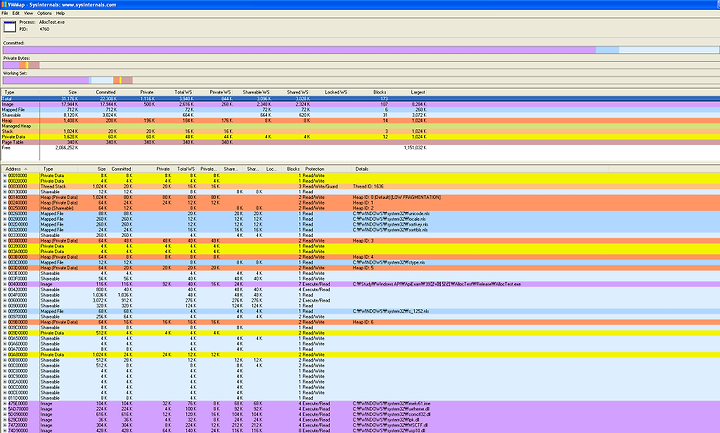Click the sortkey.nls mapped file details
Screen dimensions: 720x433
[x=390, y=225]
